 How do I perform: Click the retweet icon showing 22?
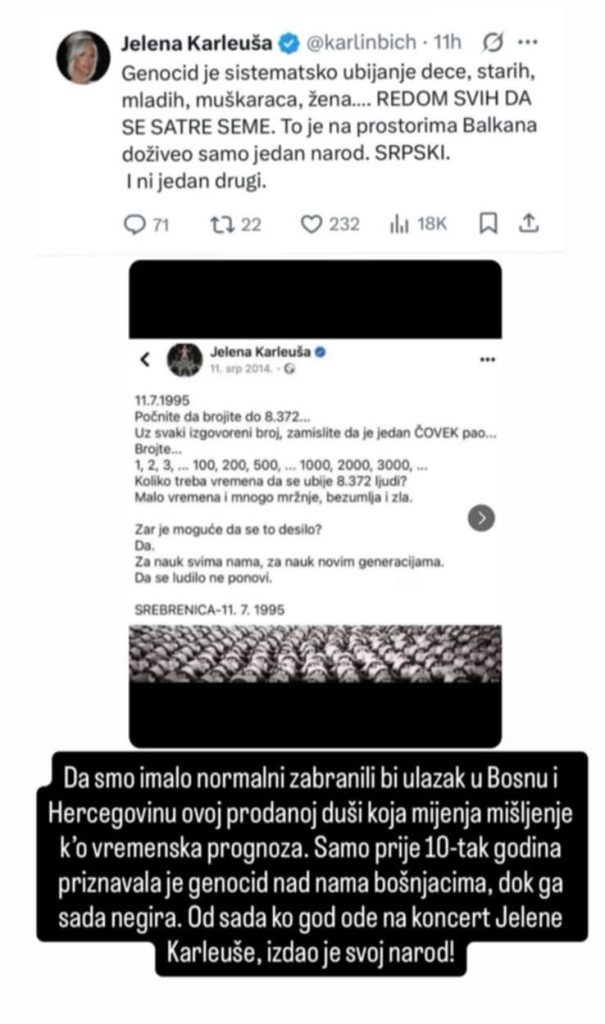coord(221,224)
